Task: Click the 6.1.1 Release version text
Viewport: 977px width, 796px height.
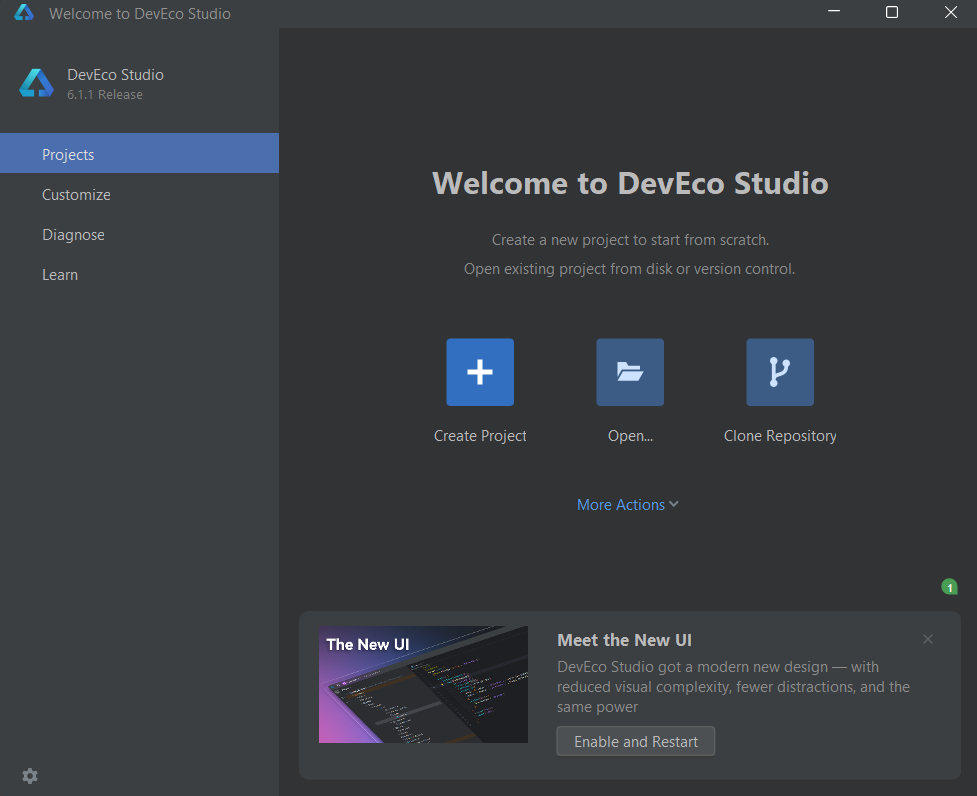Action: 105,95
